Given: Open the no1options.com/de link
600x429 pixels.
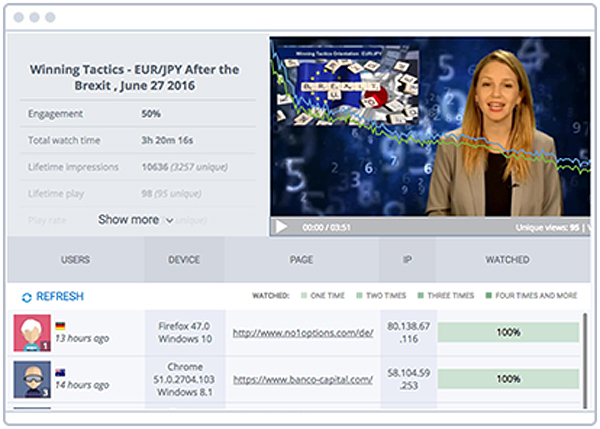Looking at the screenshot, I should [302, 332].
